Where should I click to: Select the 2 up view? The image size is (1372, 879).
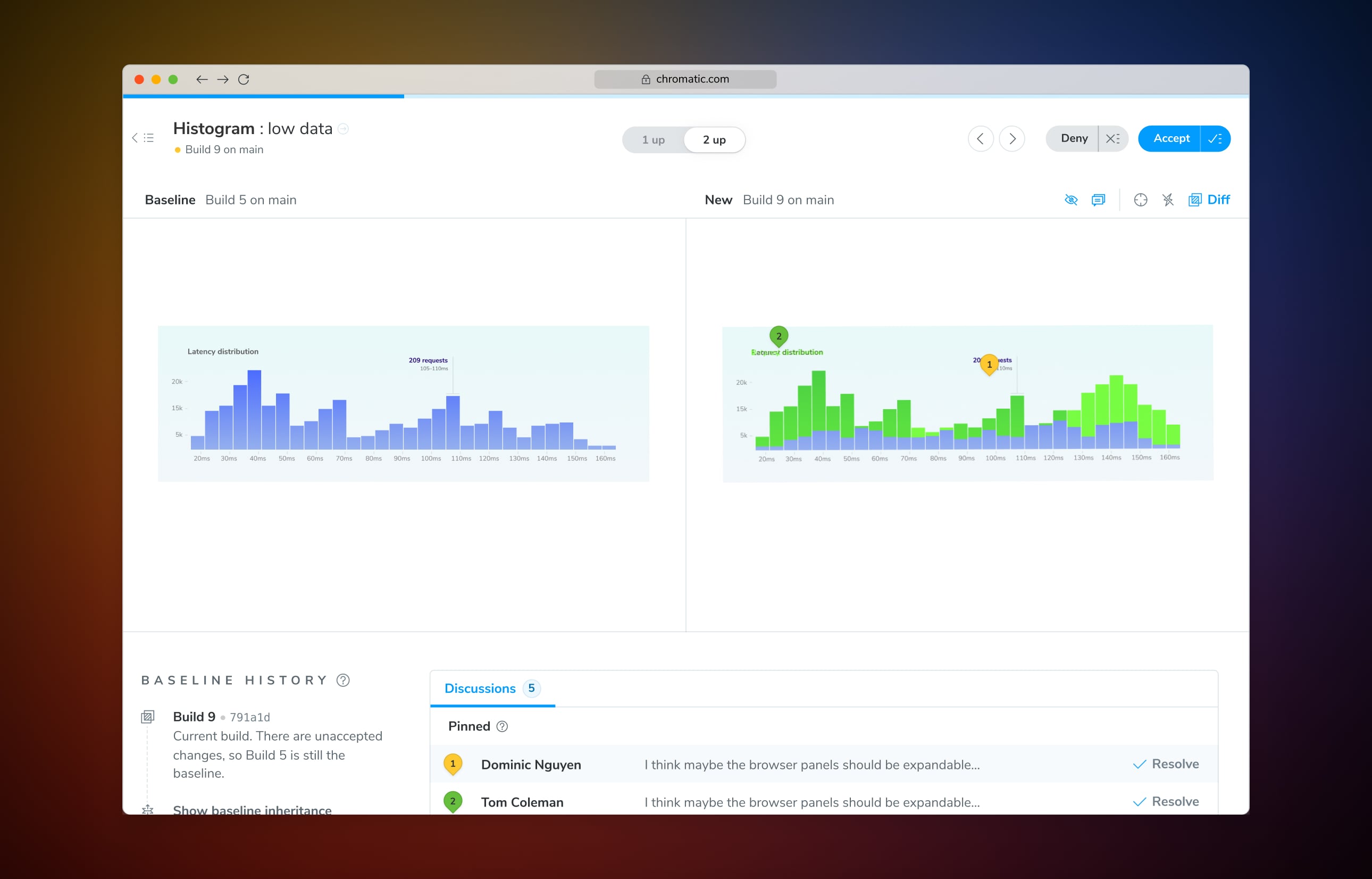click(714, 140)
